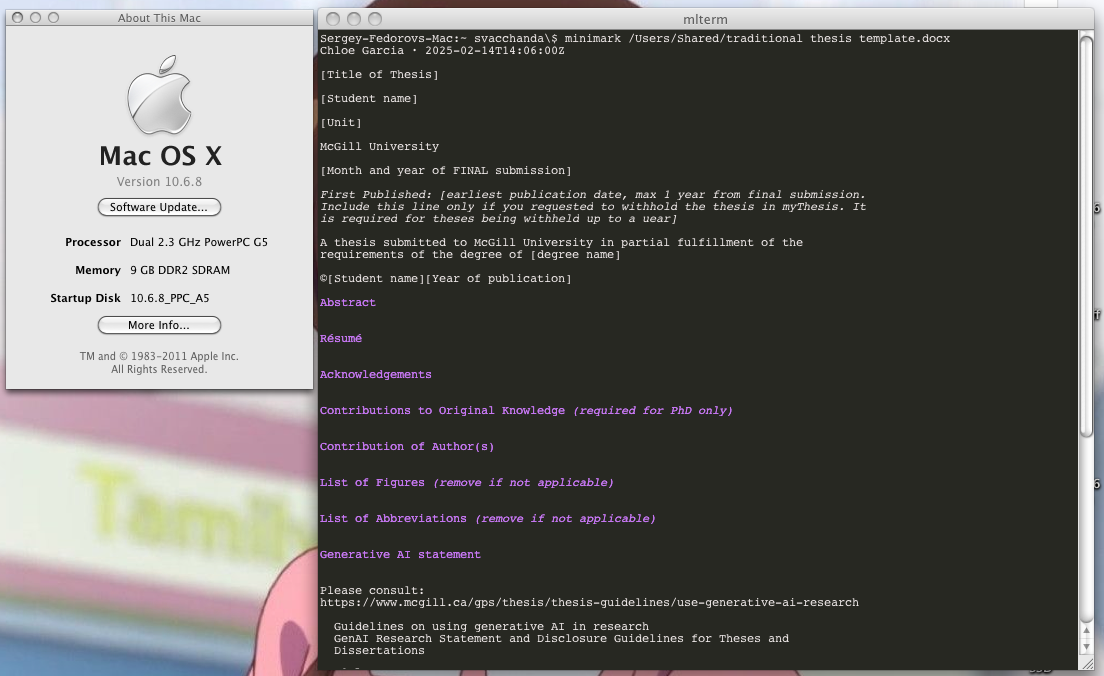Click the Abstract heading in terminal
Screen dimensions: 1104x676
pyautogui.click(x=348, y=303)
